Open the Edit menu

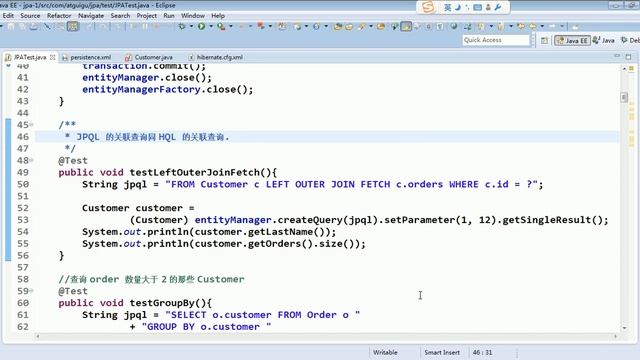[x=8, y=16]
